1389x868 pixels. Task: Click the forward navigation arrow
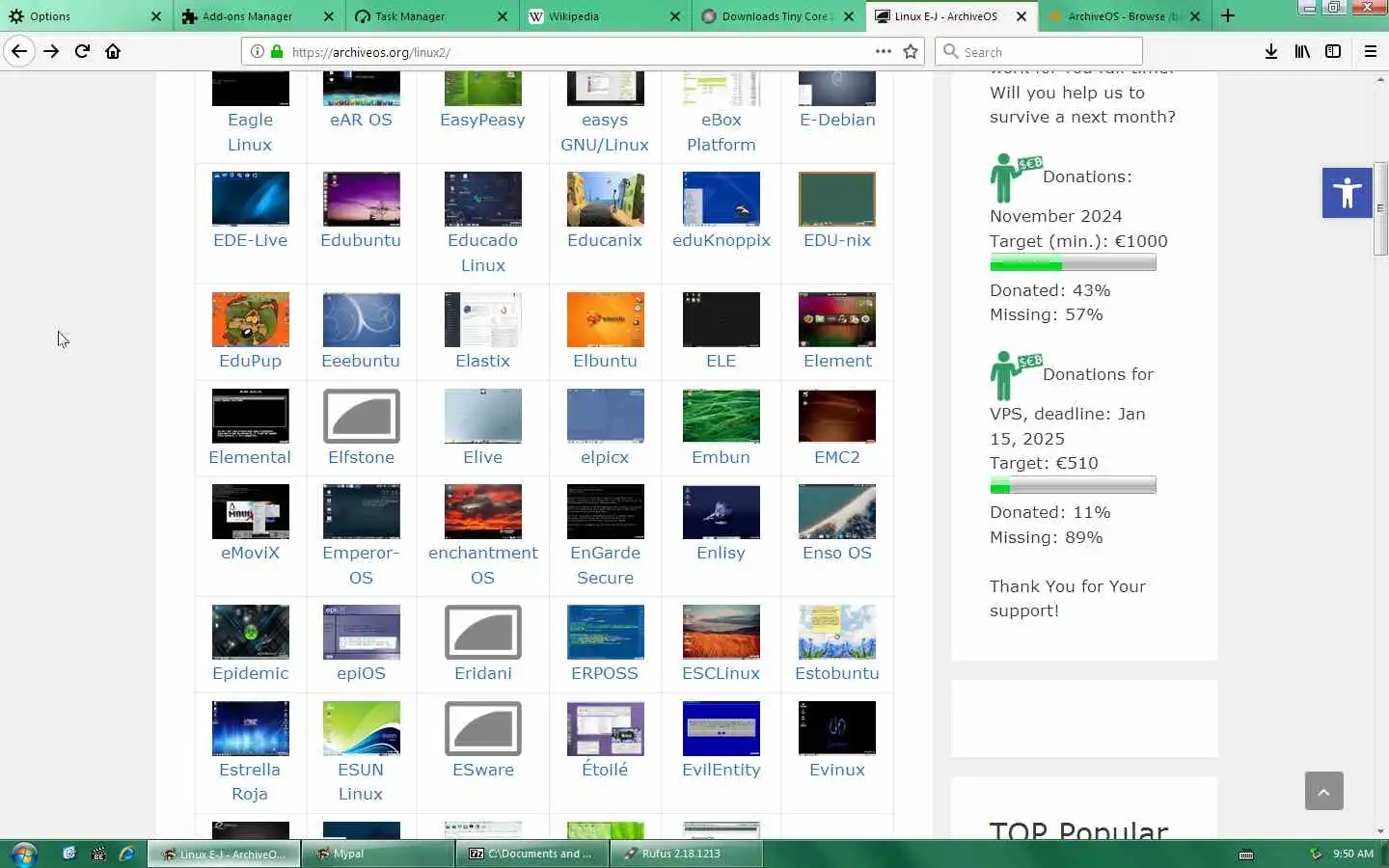tap(51, 51)
